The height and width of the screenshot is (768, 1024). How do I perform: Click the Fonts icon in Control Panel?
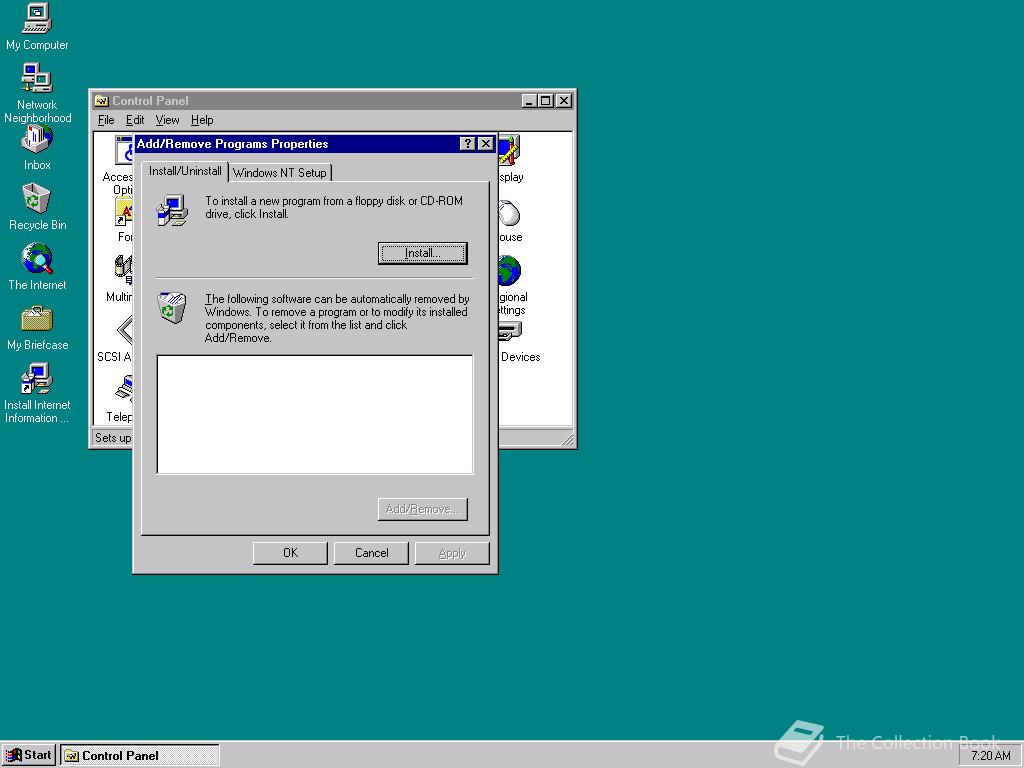click(x=124, y=212)
